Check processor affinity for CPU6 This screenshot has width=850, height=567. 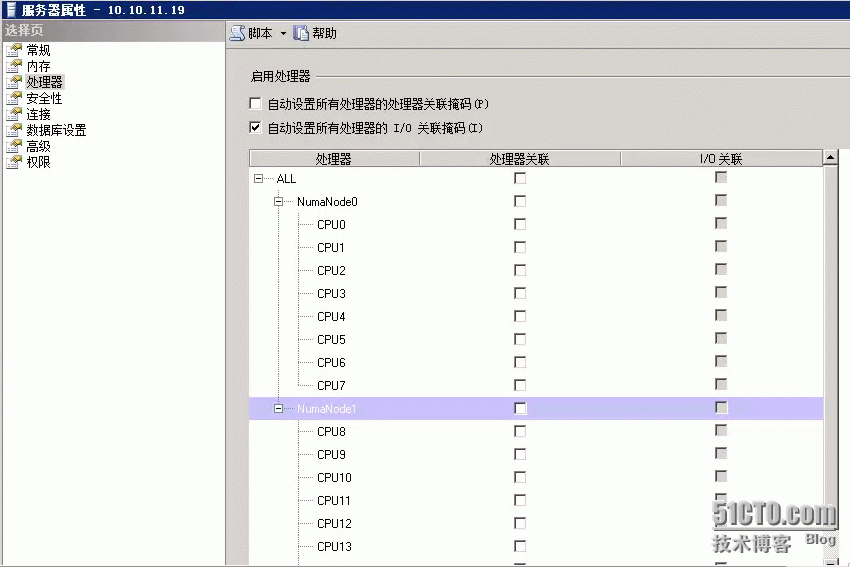[x=520, y=363]
